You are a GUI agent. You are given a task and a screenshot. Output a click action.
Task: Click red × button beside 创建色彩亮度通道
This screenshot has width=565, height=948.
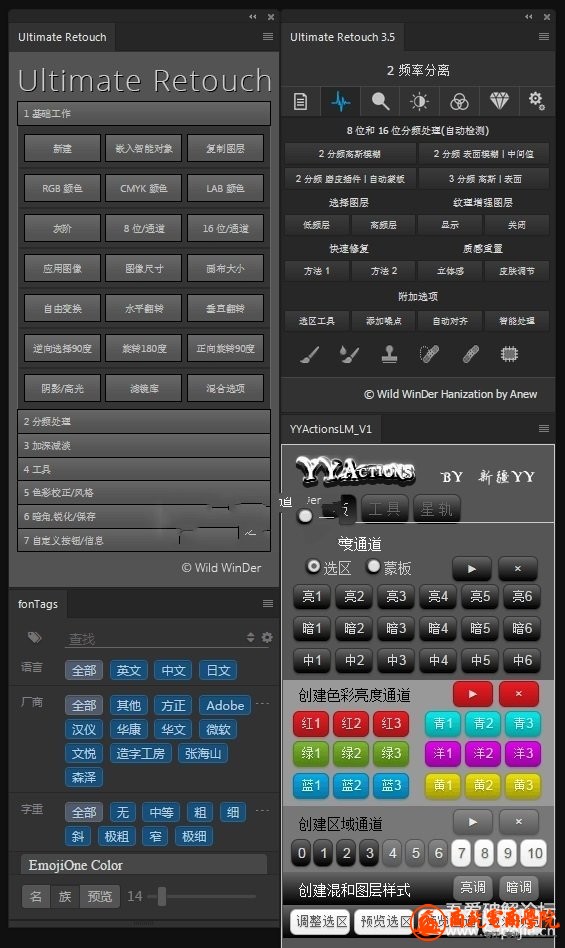pyautogui.click(x=518, y=694)
